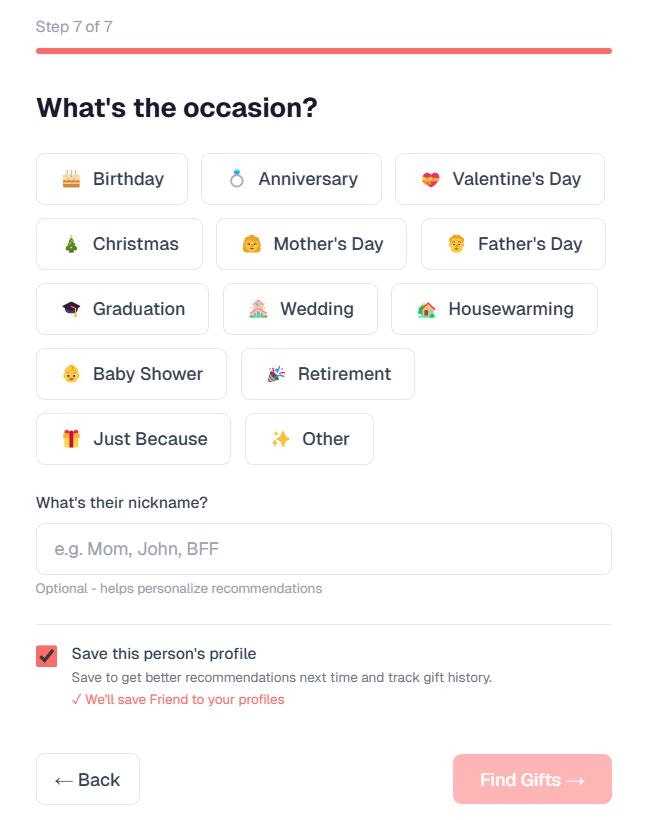Click the step progress bar
The height and width of the screenshot is (820, 660).
pos(323,50)
